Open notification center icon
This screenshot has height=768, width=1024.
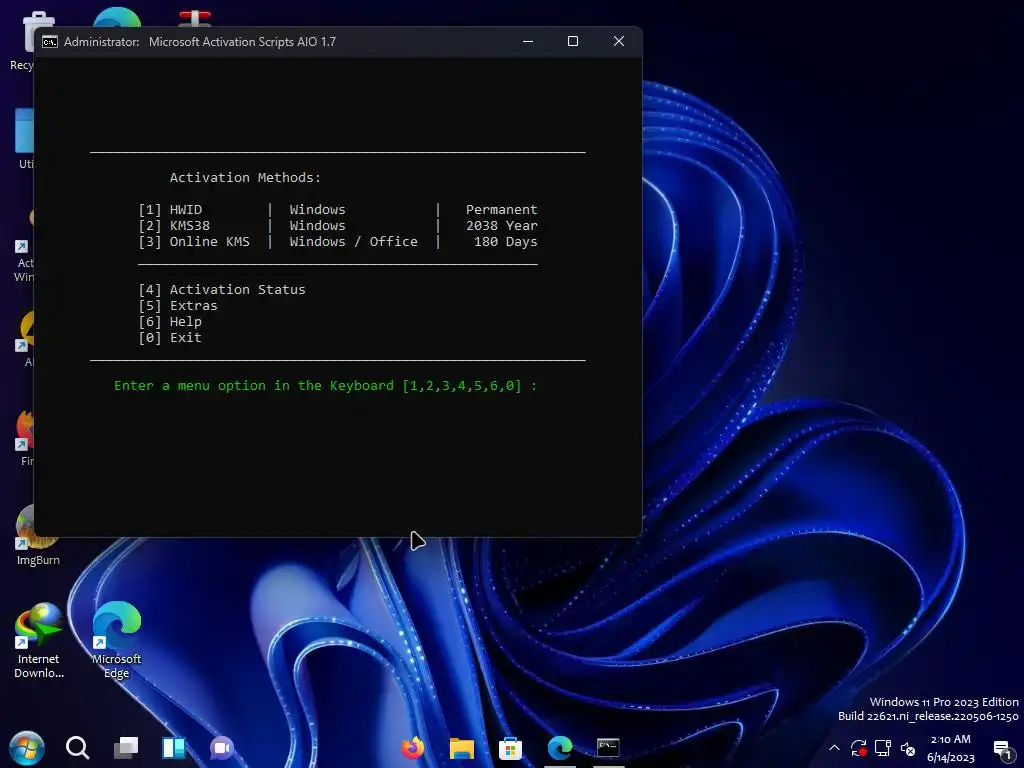1003,749
